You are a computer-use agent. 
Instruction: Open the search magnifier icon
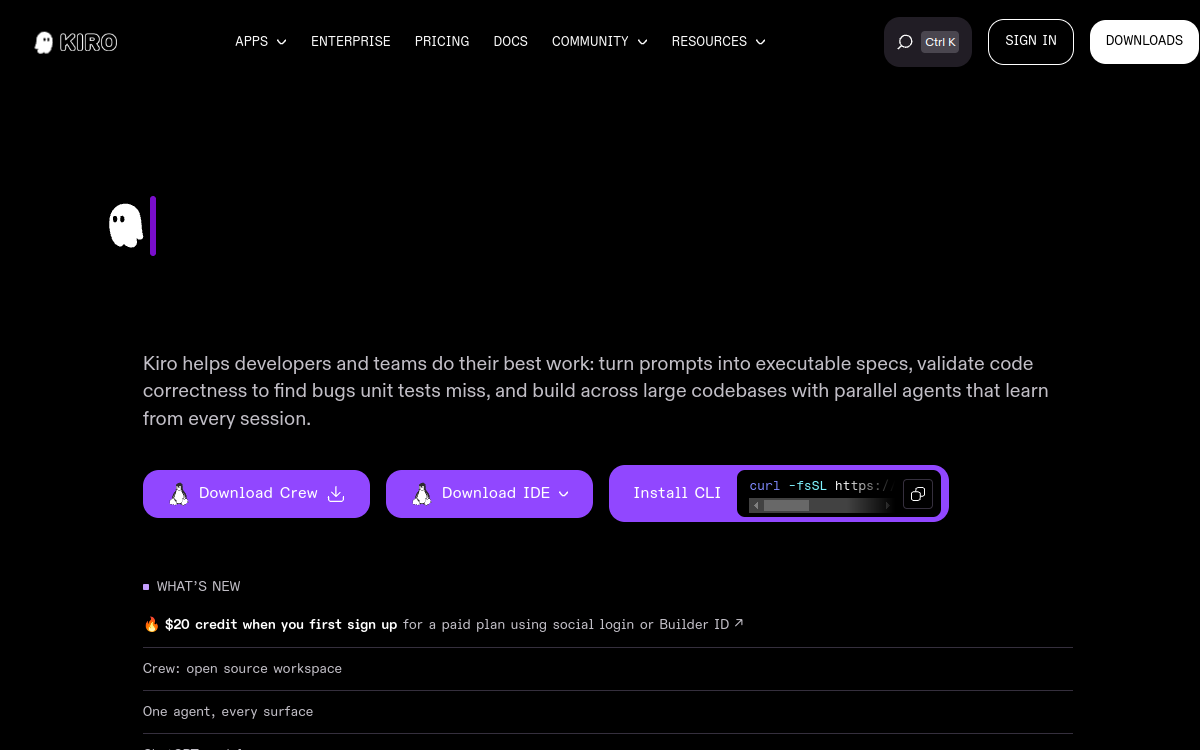(905, 42)
